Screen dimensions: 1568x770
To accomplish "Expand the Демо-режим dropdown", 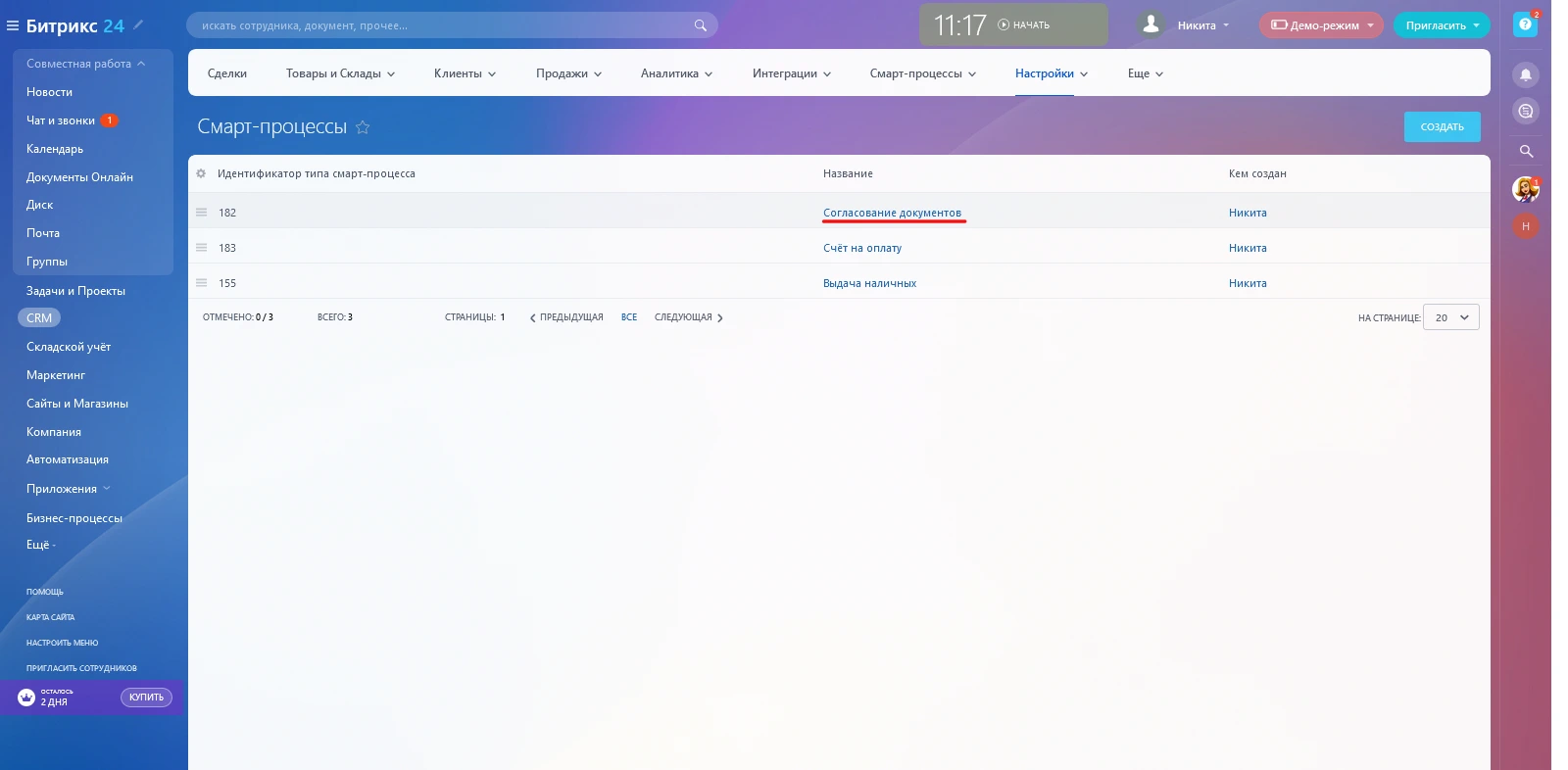I will coord(1321,25).
